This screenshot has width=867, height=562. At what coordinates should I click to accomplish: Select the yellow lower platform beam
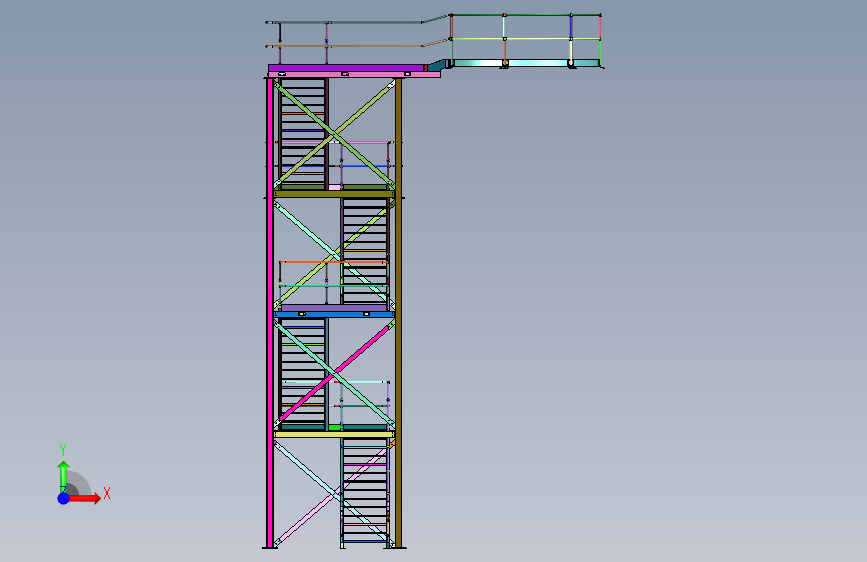point(334,435)
